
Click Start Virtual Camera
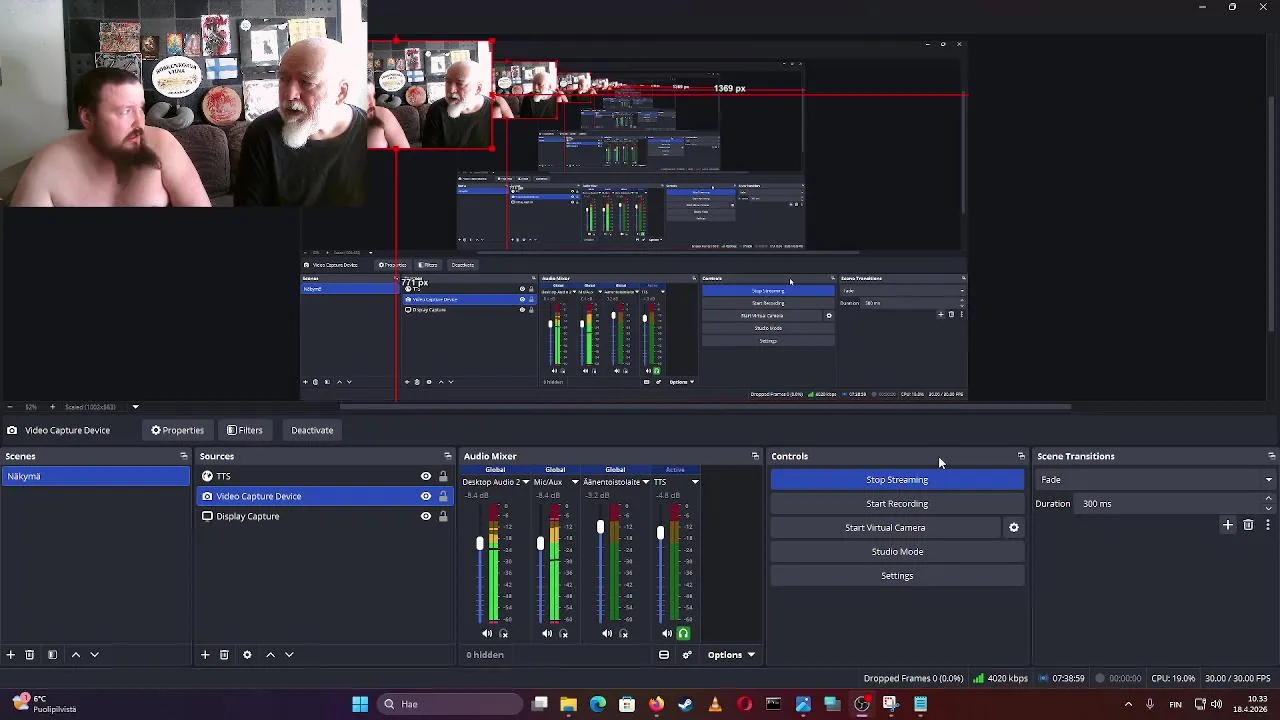pyautogui.click(x=885, y=527)
